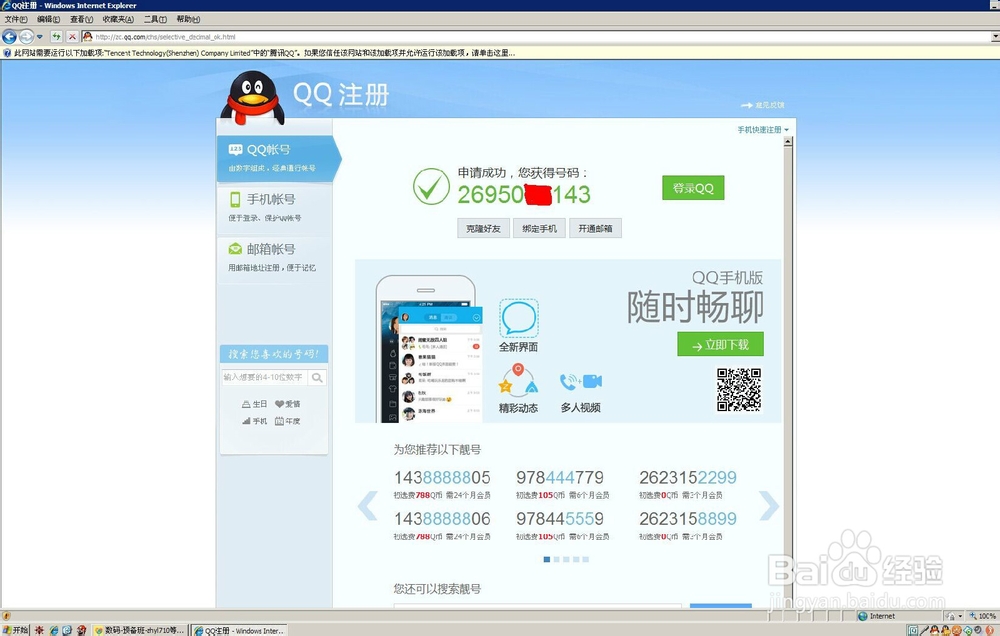Select the 年度 search category
This screenshot has width=1000, height=636.
288,421
